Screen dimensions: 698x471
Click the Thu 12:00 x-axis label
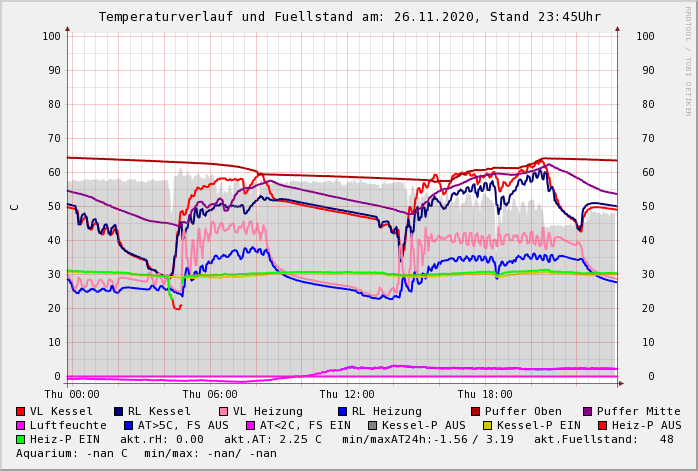click(347, 395)
